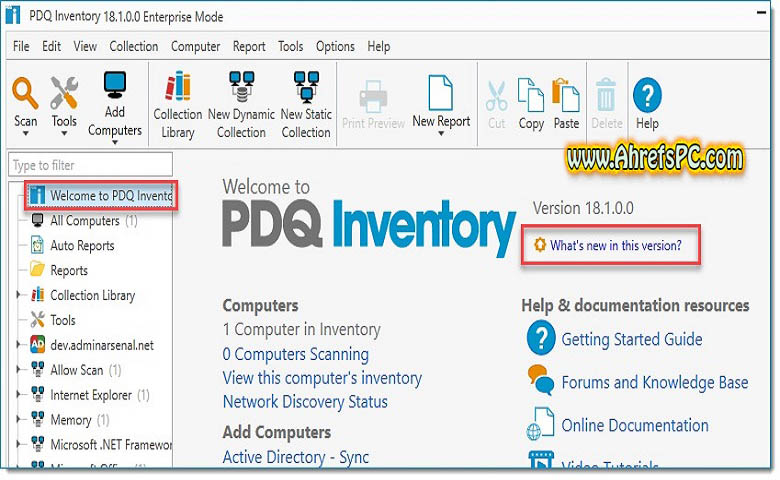Open the Report menu
780x480 pixels.
249,46
